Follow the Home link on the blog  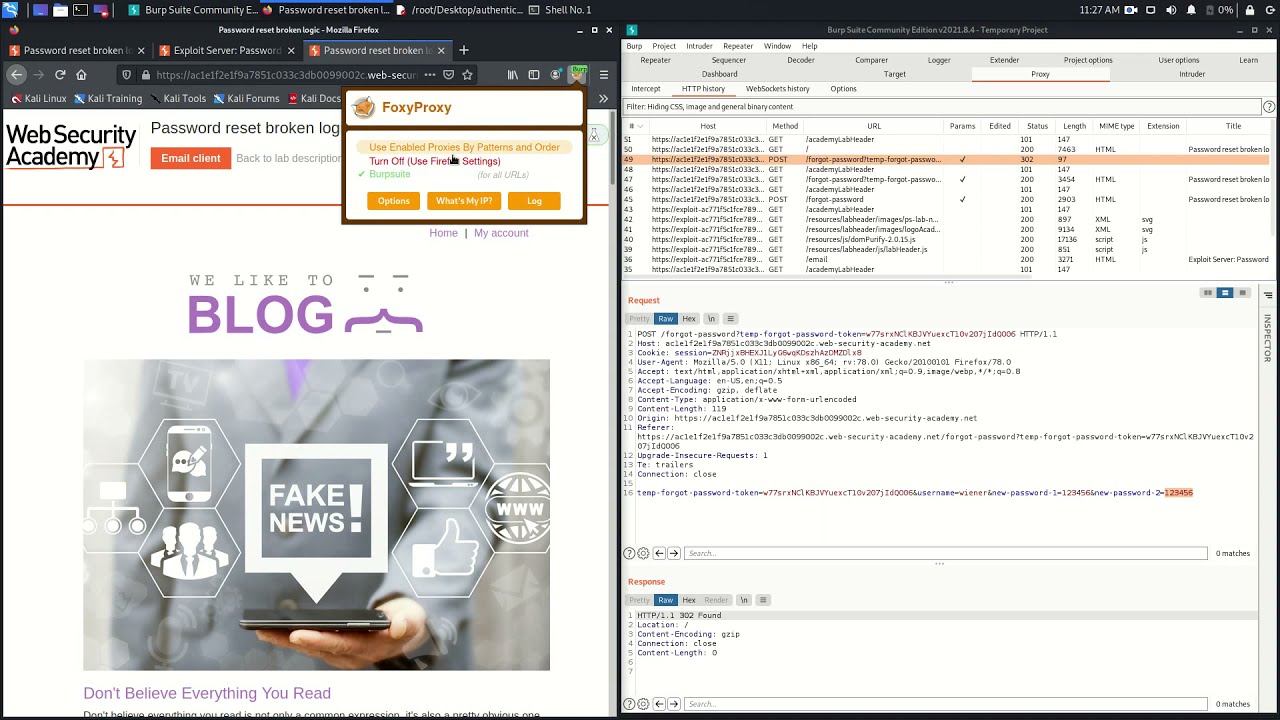click(443, 233)
